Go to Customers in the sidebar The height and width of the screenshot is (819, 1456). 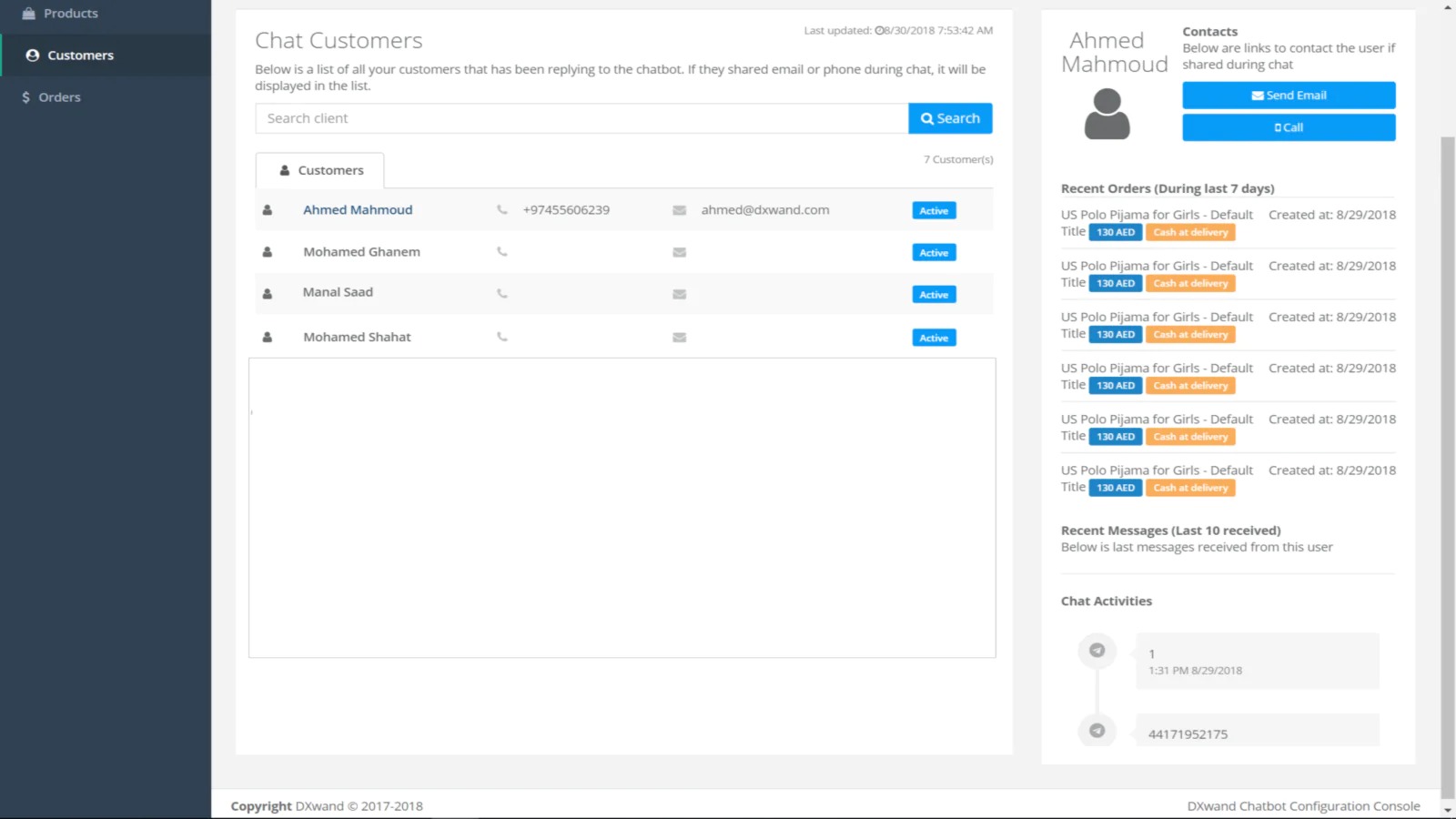point(80,56)
